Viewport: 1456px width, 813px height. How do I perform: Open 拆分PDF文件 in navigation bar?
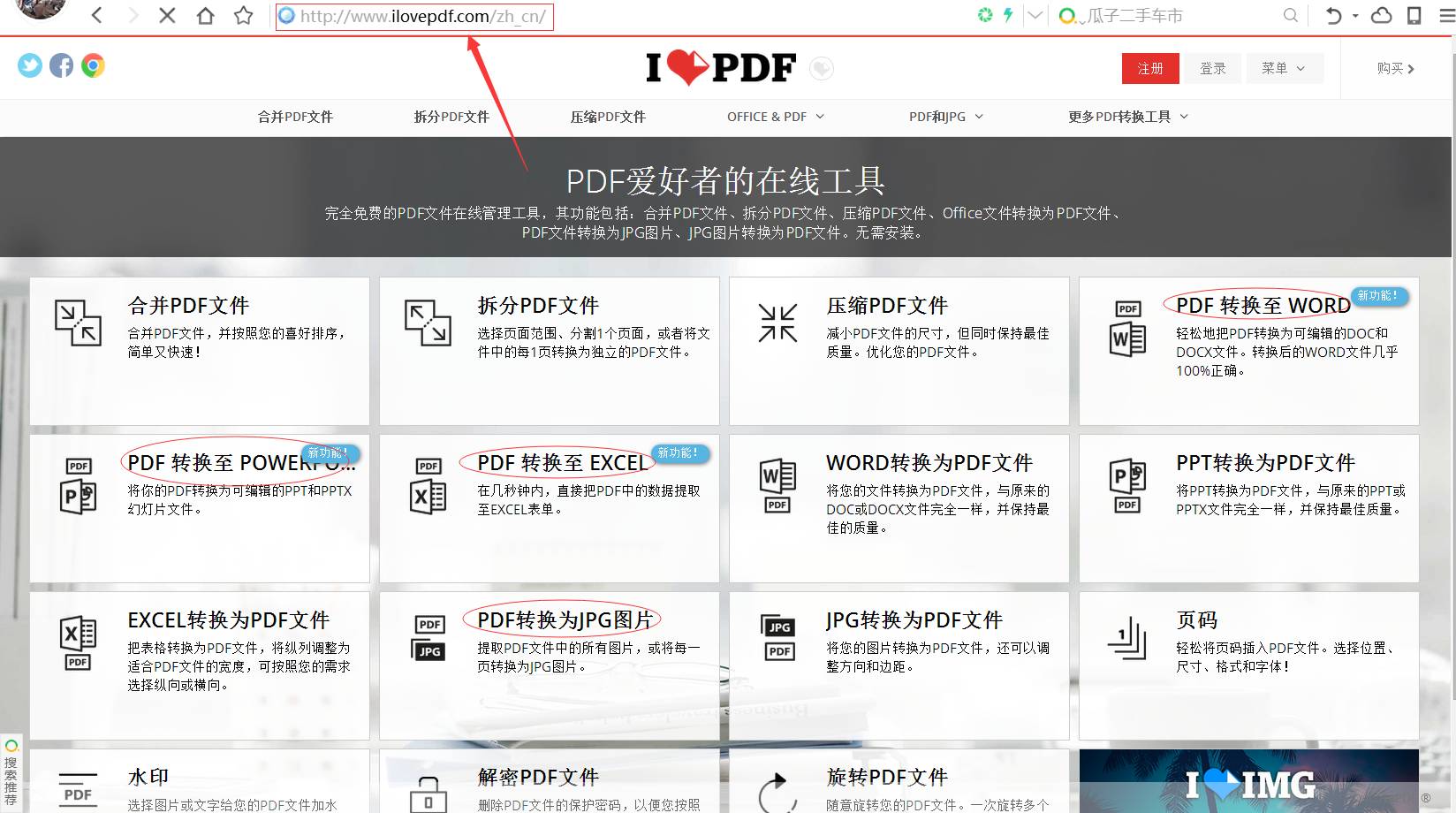click(451, 117)
